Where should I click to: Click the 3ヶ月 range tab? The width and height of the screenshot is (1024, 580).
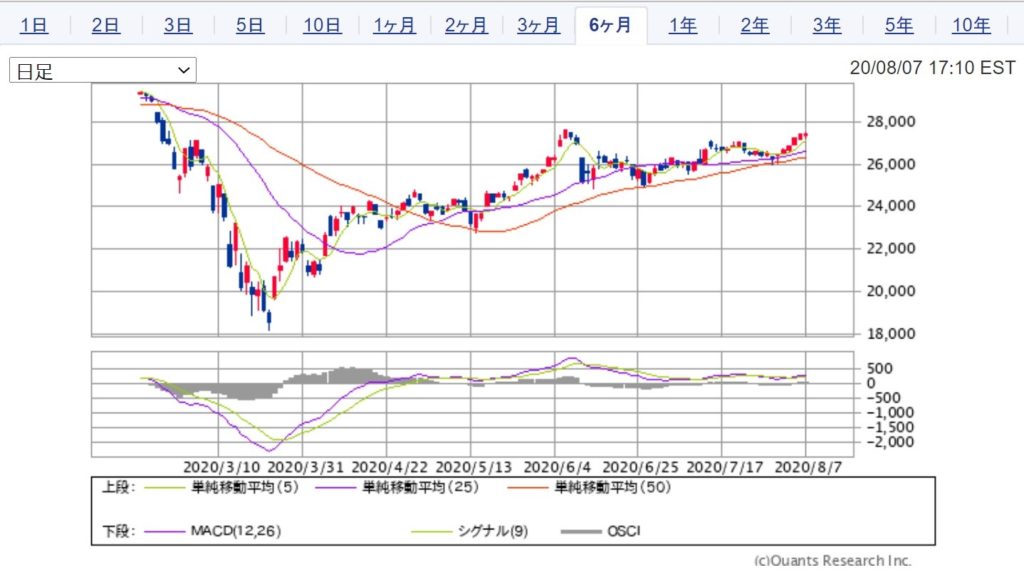pyautogui.click(x=538, y=26)
